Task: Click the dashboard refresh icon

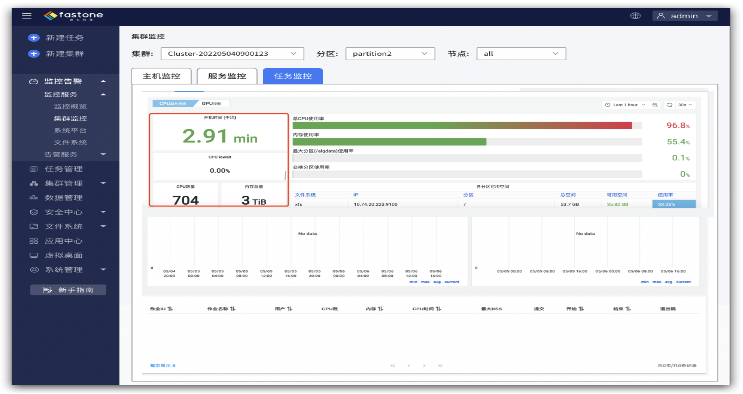Action: [670, 105]
